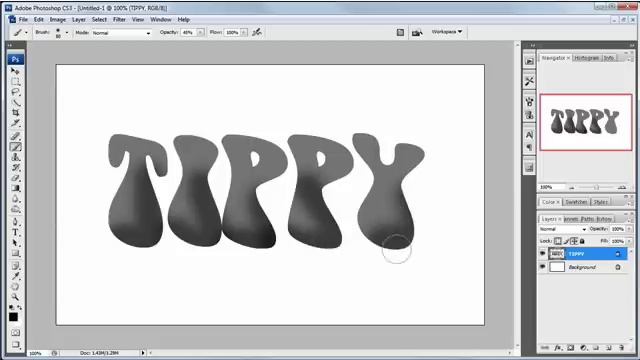The height and width of the screenshot is (360, 640).
Task: Open brush Flow slider arrow
Action: tap(244, 32)
